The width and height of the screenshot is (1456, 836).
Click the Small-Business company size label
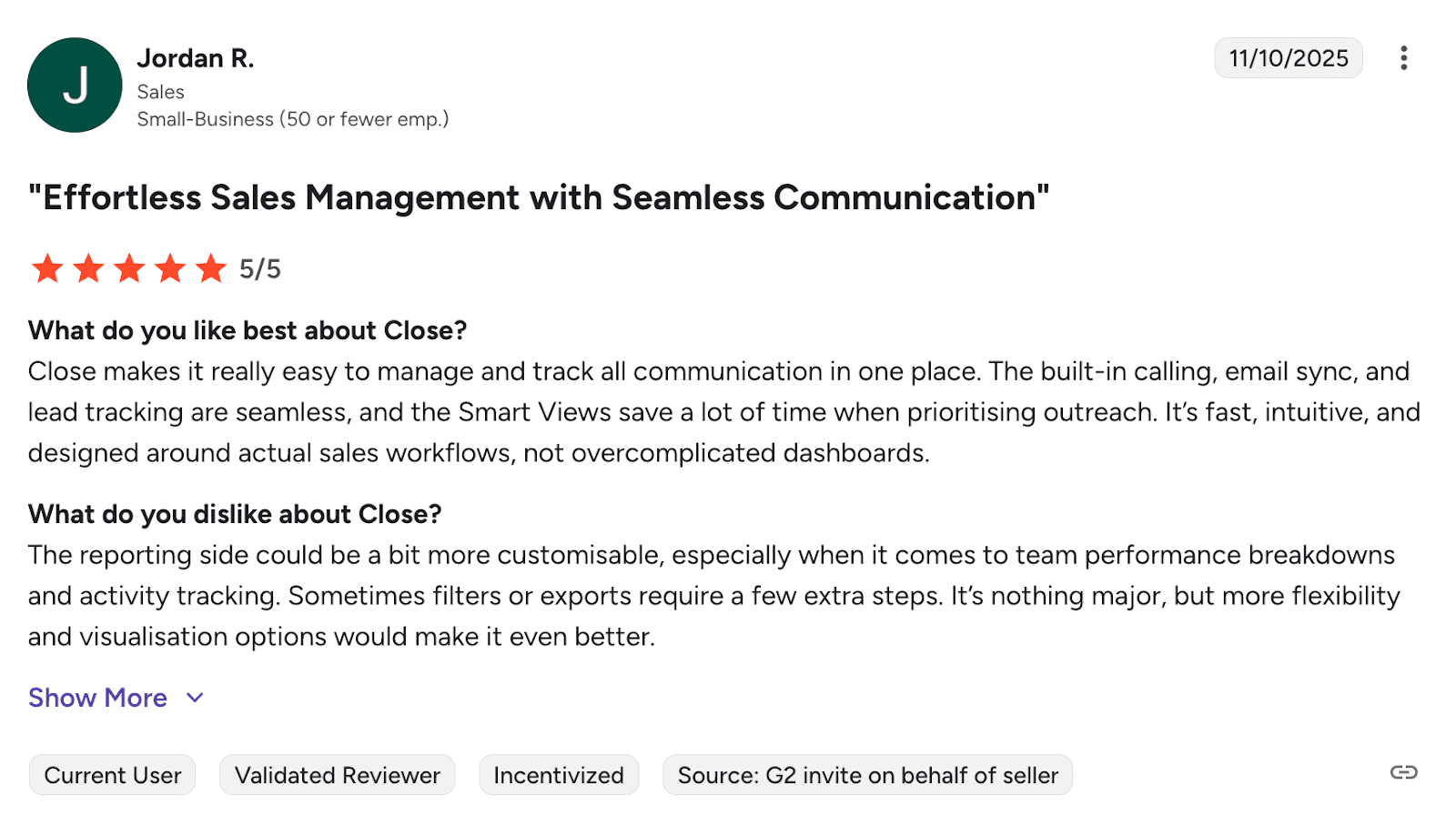click(292, 119)
